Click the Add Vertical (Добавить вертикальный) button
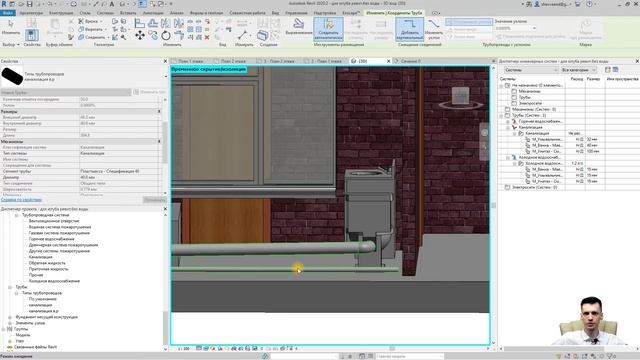This screenshot has width=640, height=360. [x=409, y=29]
